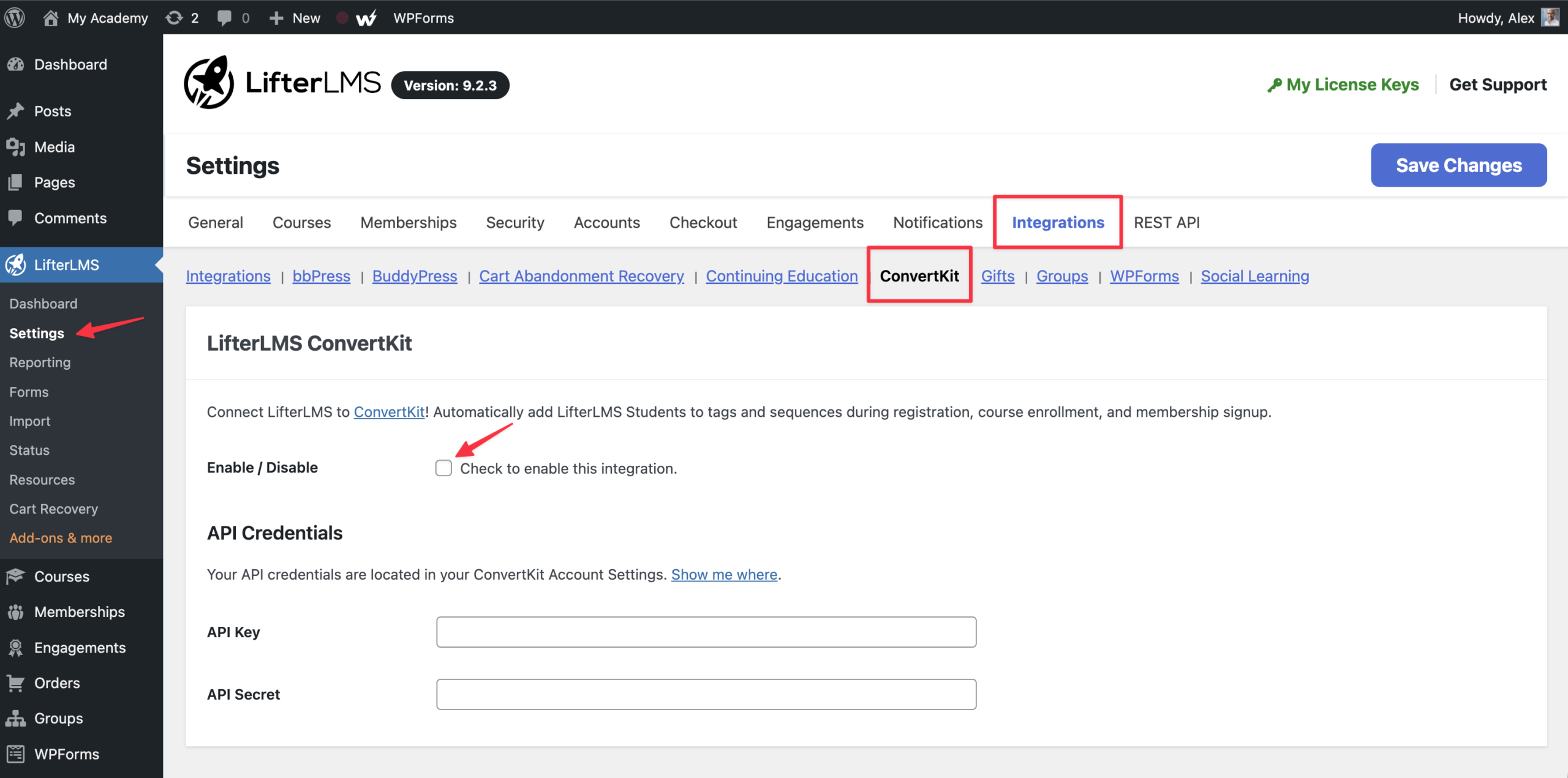This screenshot has width=1568, height=778.
Task: Open the REST API tab
Action: [x=1166, y=222]
